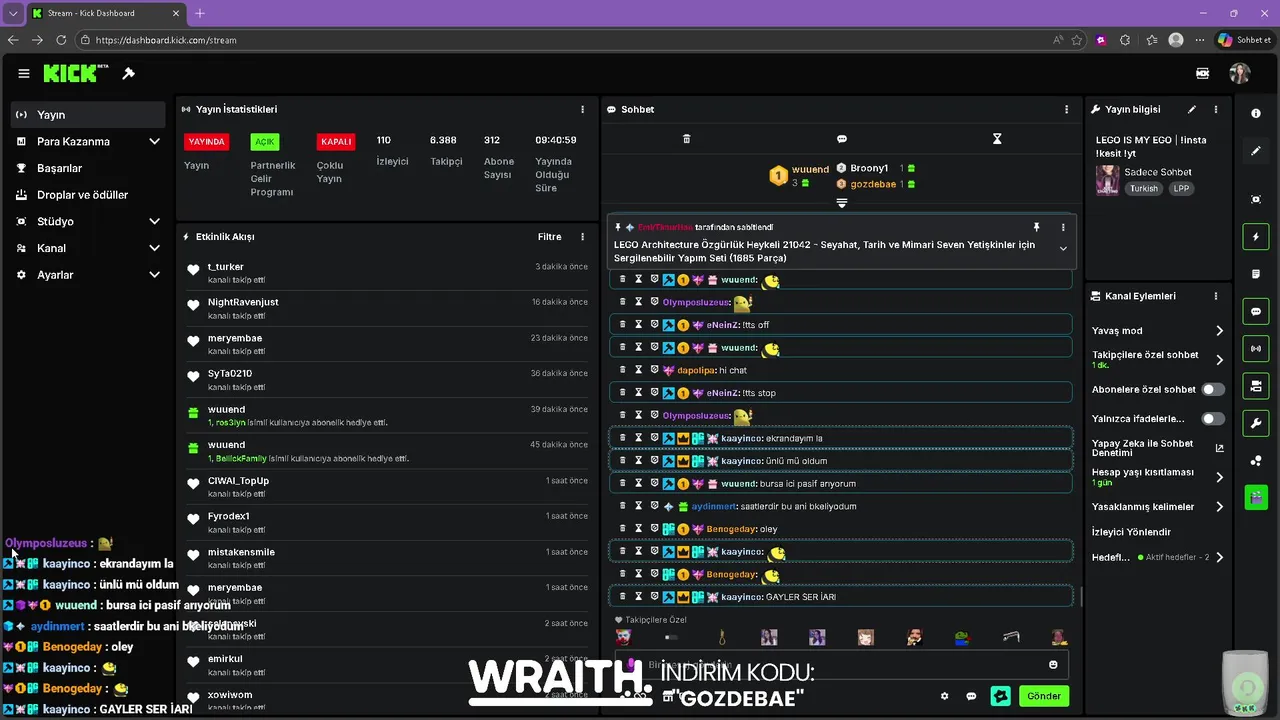Edit stream info using pencil in Yayın bilgisi
The width and height of the screenshot is (1280, 720).
pyautogui.click(x=1191, y=109)
